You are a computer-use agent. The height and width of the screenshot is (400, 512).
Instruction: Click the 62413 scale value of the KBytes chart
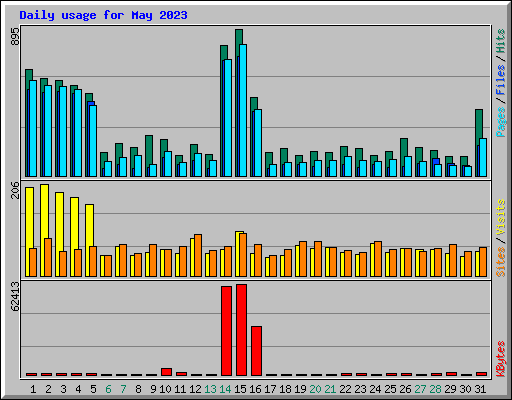point(15,296)
